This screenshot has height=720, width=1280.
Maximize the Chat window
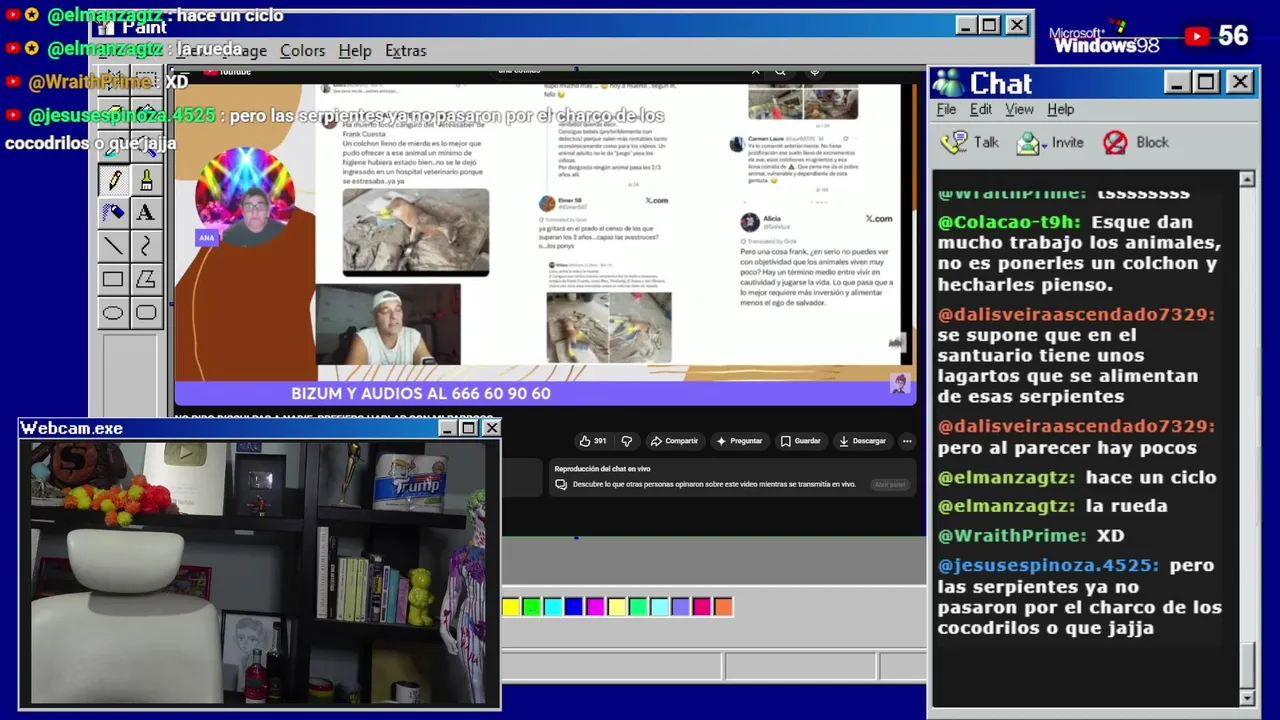[1207, 82]
